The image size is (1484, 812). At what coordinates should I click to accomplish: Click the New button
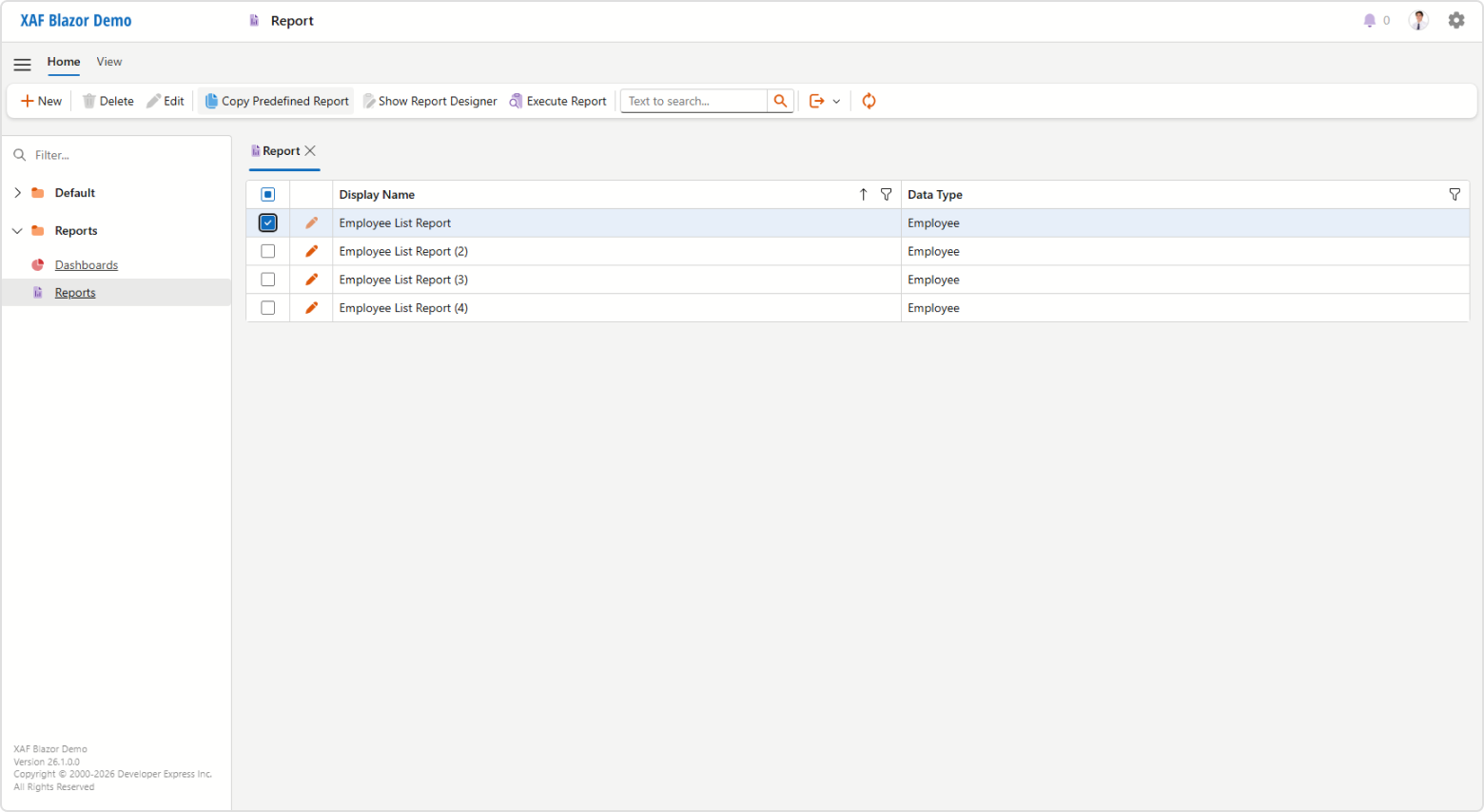pyautogui.click(x=41, y=101)
